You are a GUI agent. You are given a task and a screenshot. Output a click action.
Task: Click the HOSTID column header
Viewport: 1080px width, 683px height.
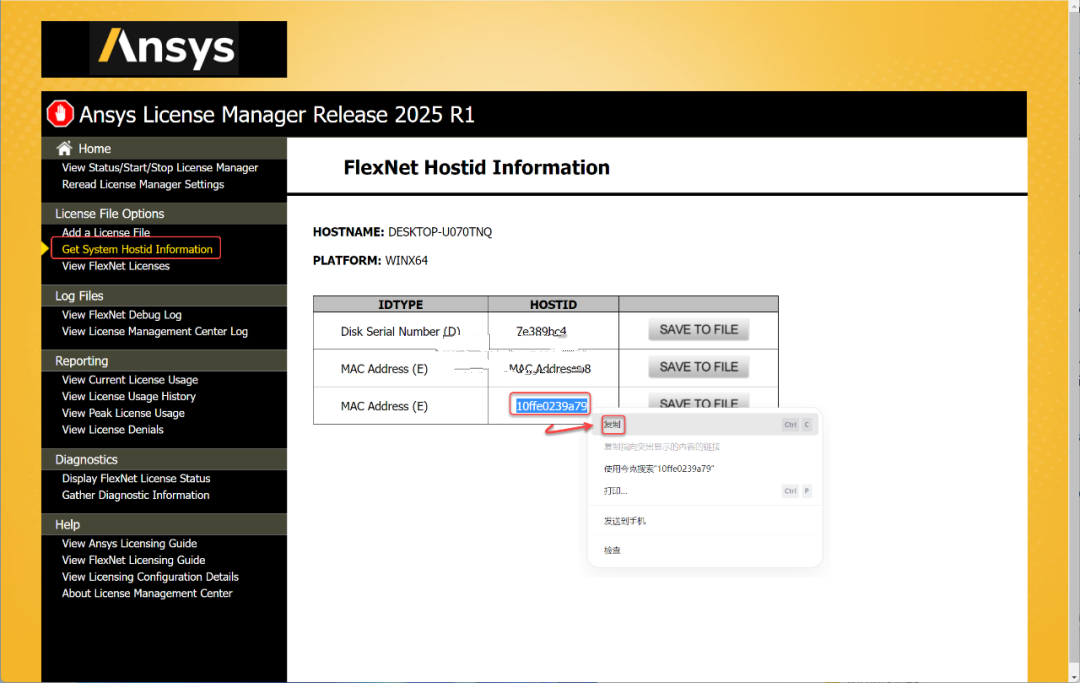coord(553,304)
